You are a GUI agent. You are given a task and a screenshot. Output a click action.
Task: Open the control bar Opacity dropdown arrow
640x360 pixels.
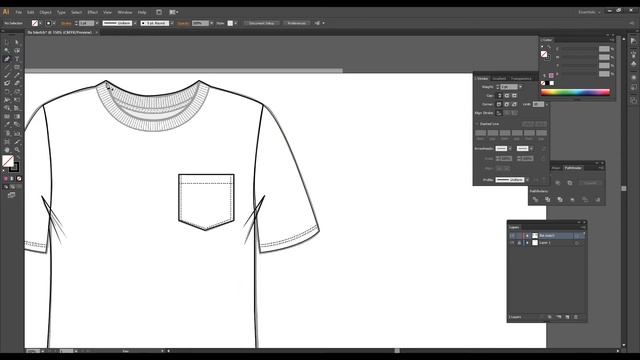tap(212, 23)
